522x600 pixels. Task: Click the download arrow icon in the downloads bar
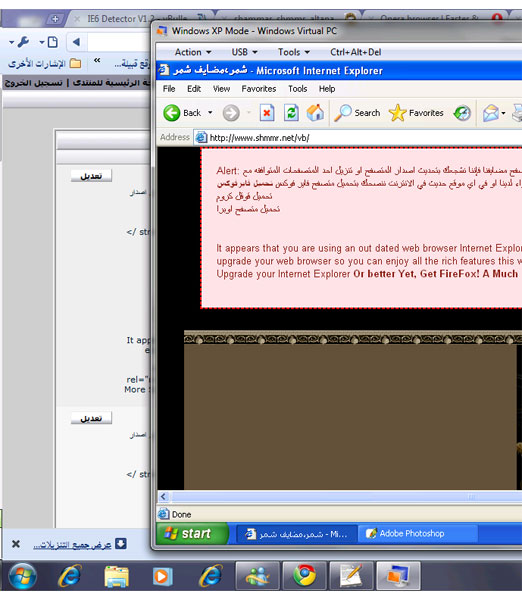121,544
